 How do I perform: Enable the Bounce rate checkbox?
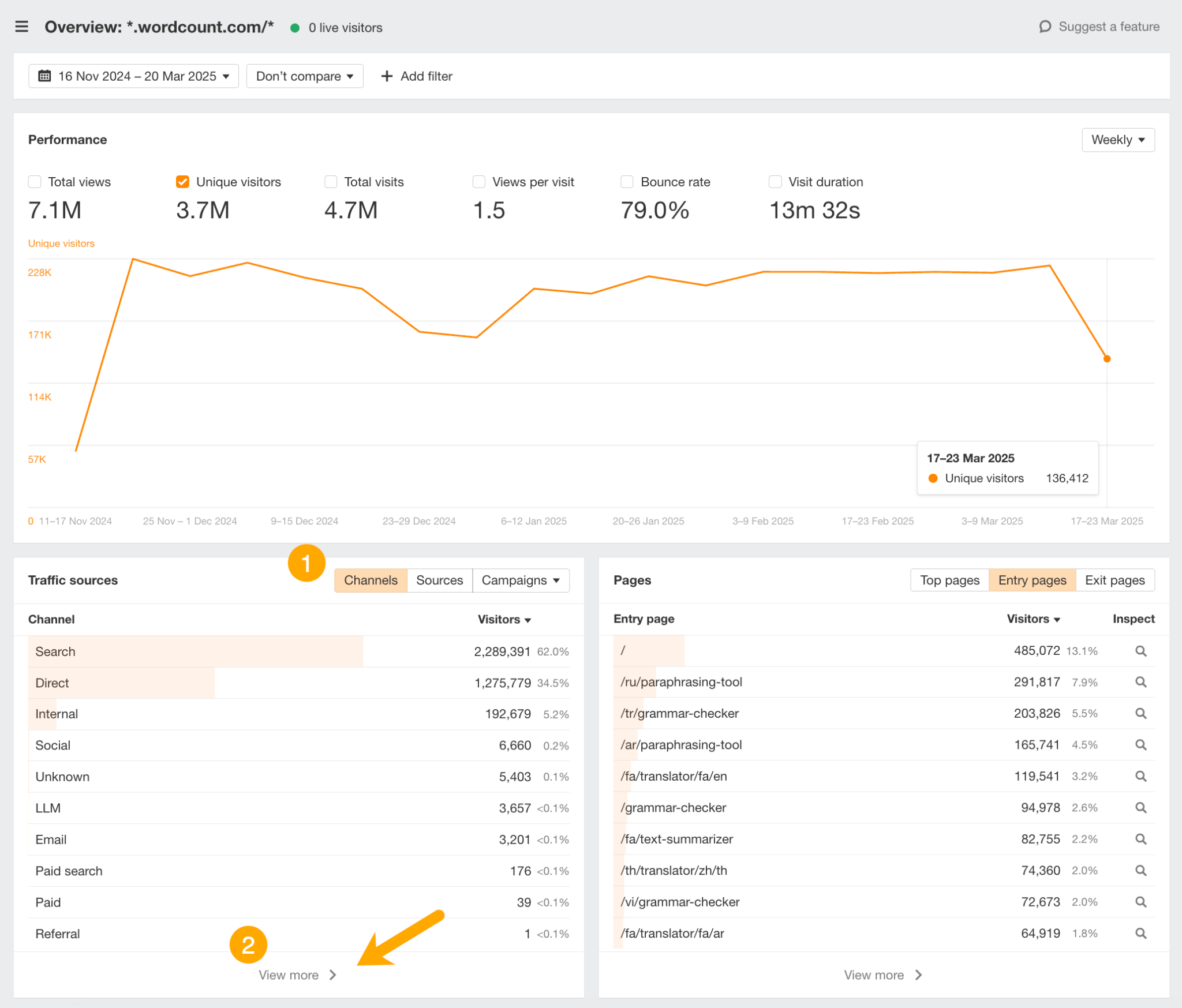click(x=627, y=181)
